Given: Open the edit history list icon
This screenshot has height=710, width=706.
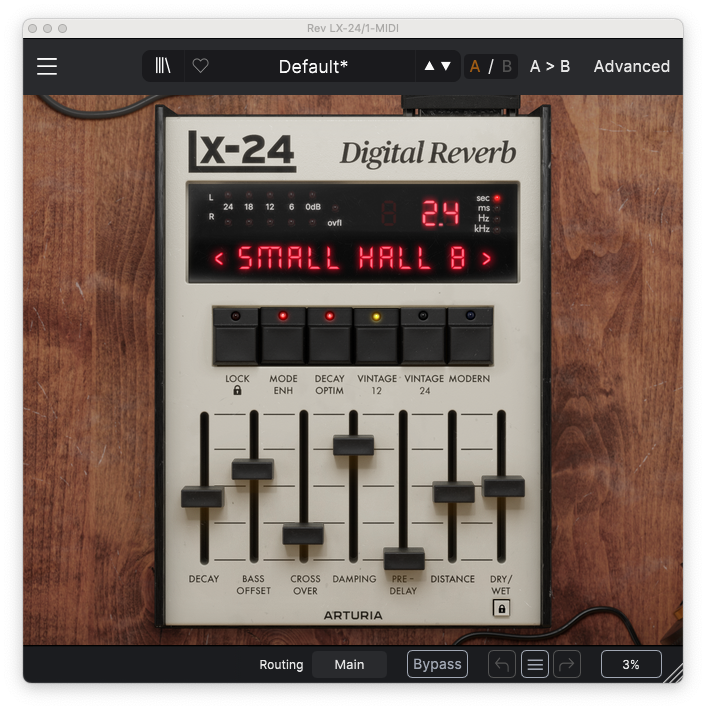Looking at the screenshot, I should [x=534, y=664].
